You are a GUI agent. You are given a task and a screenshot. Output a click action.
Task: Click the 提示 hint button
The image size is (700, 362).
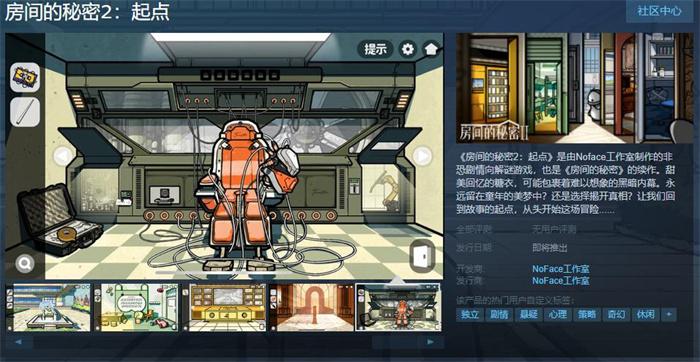click(x=375, y=49)
